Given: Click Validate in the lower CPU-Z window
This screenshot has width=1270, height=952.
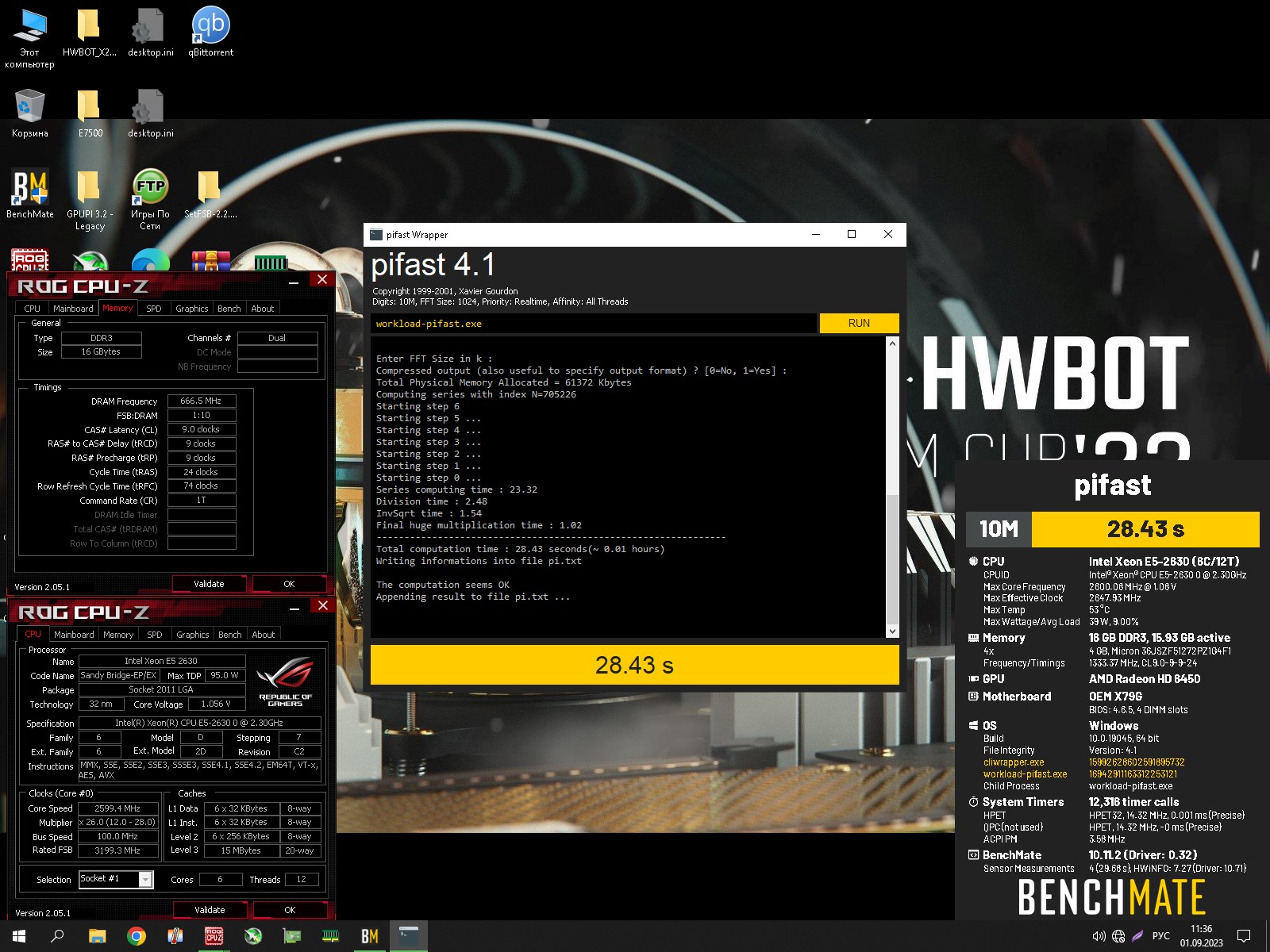Looking at the screenshot, I should (x=210, y=910).
